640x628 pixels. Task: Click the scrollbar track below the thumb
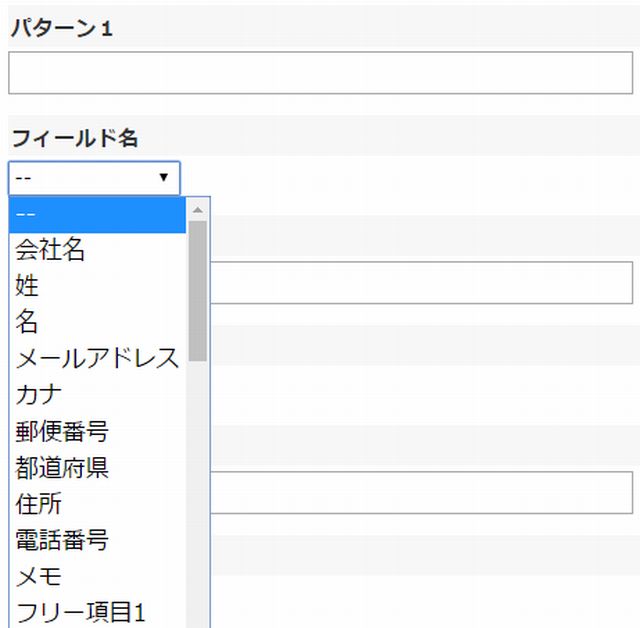pos(198,494)
